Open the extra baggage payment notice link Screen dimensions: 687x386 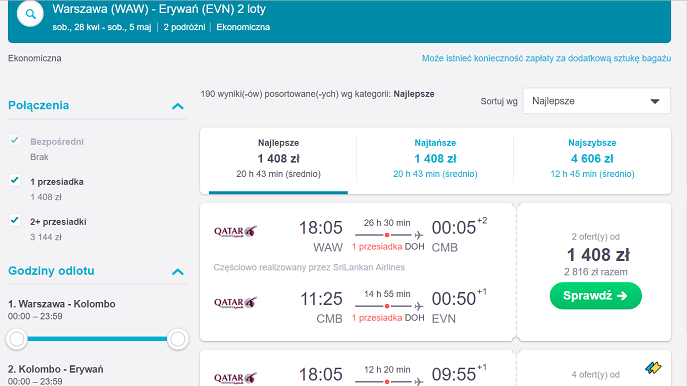(546, 58)
